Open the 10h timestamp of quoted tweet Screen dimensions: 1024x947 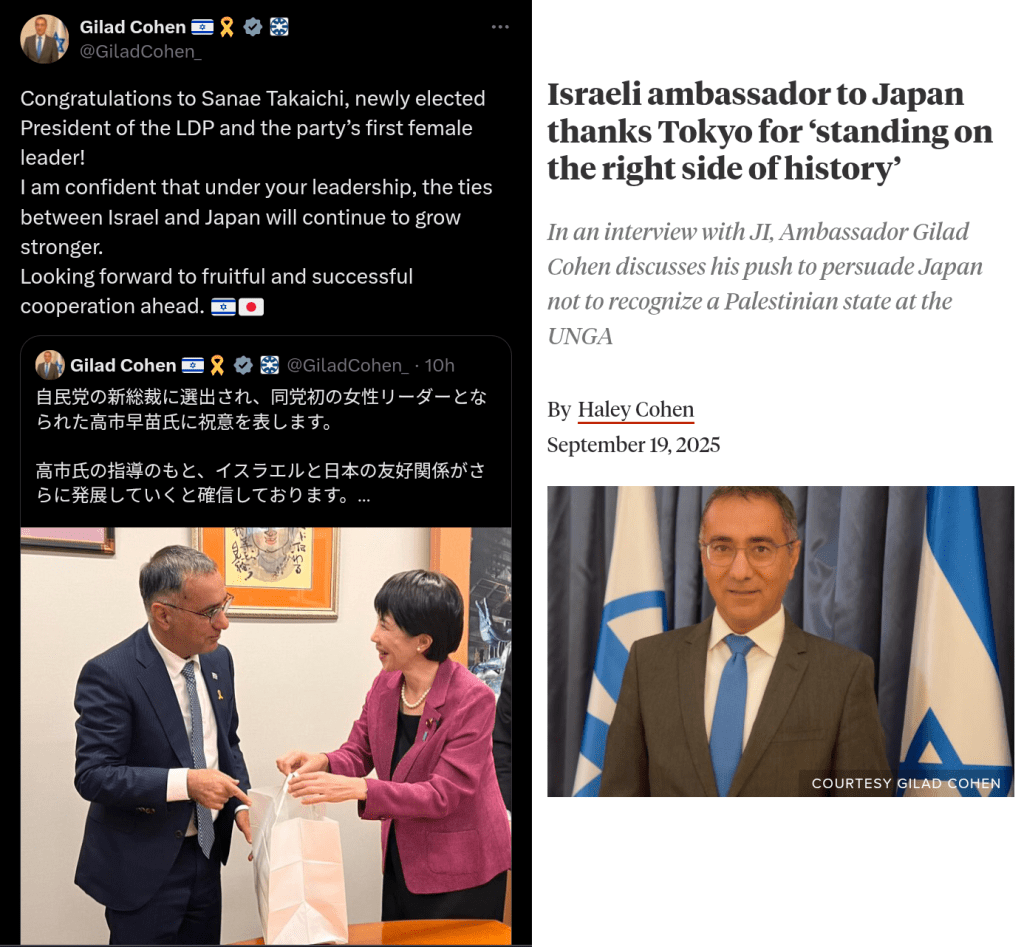coord(440,365)
